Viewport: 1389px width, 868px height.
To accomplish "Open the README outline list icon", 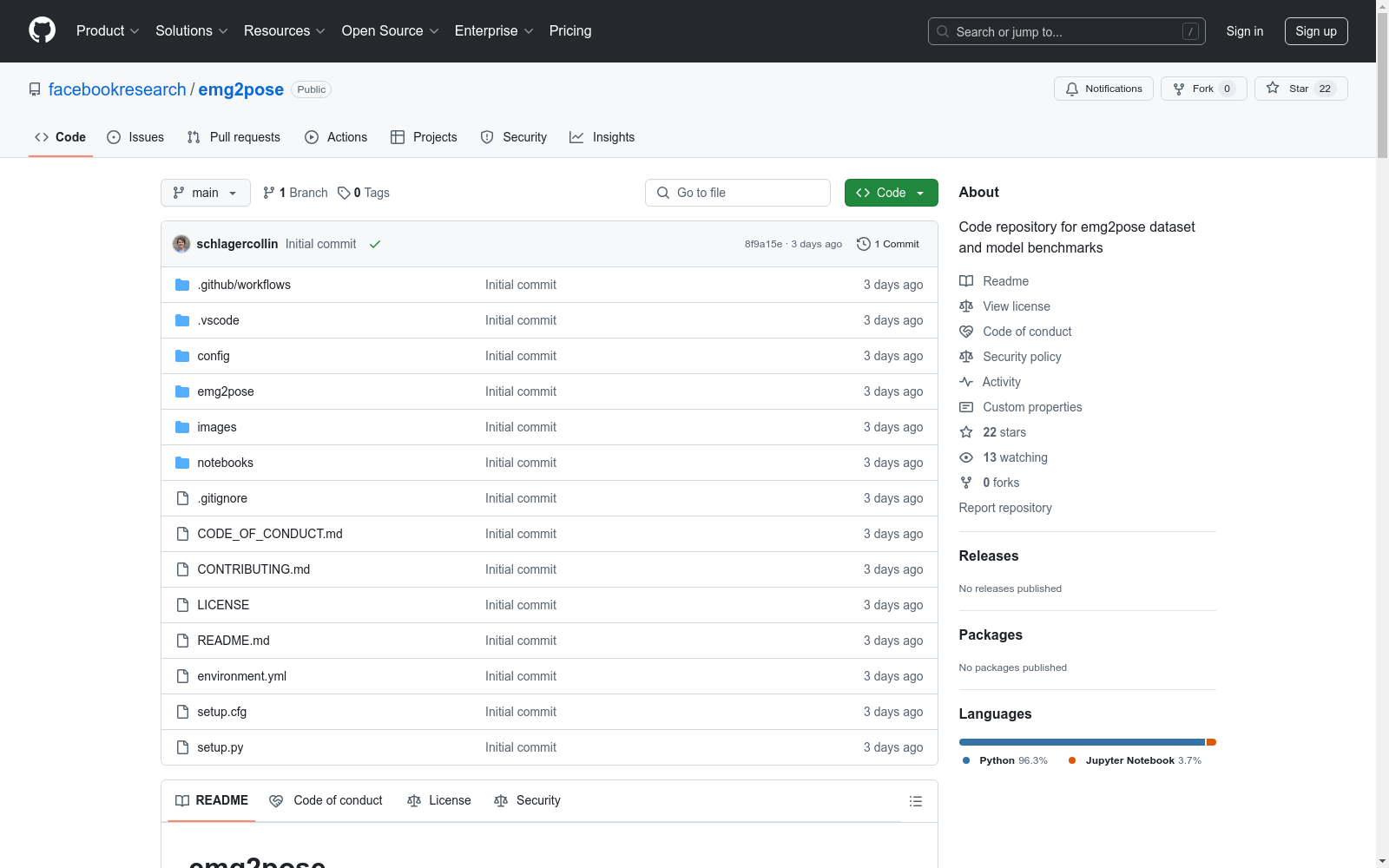I will coord(915,801).
